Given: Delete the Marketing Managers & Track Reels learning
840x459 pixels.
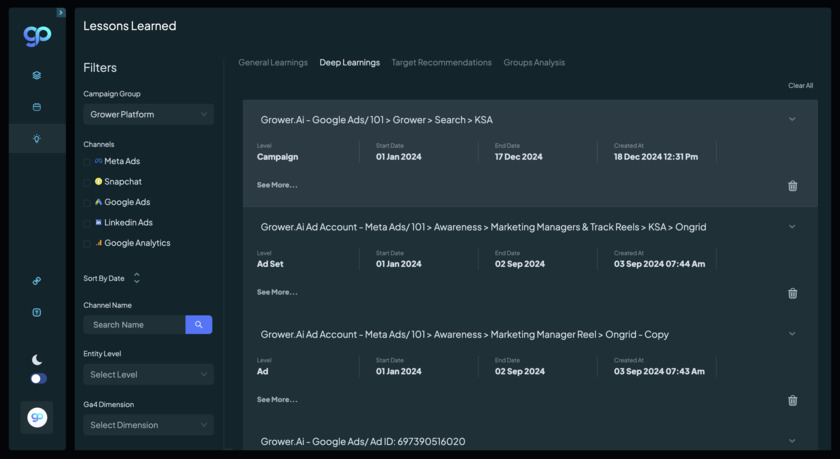Looking at the screenshot, I should coord(792,293).
